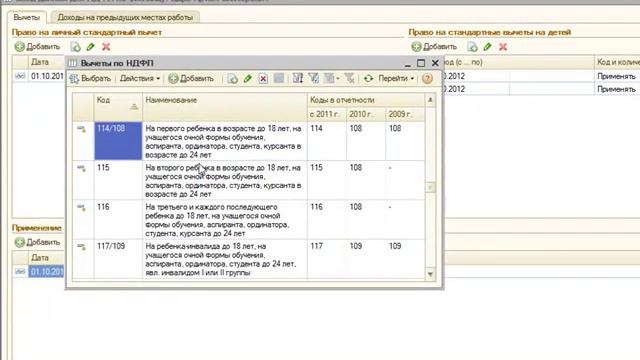Refresh the list with the refresh icon
This screenshot has width=640, height=360.
pyautogui.click(x=368, y=78)
